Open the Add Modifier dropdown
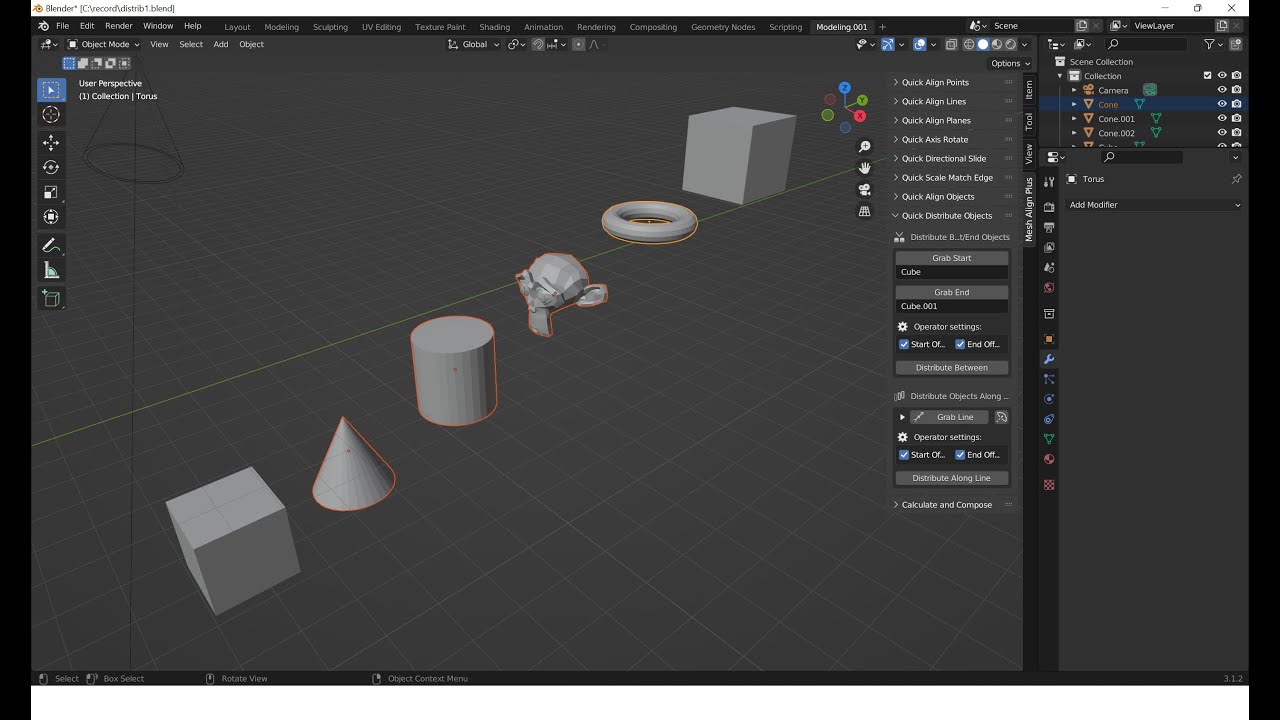This screenshot has width=1280, height=720. pos(1154,205)
